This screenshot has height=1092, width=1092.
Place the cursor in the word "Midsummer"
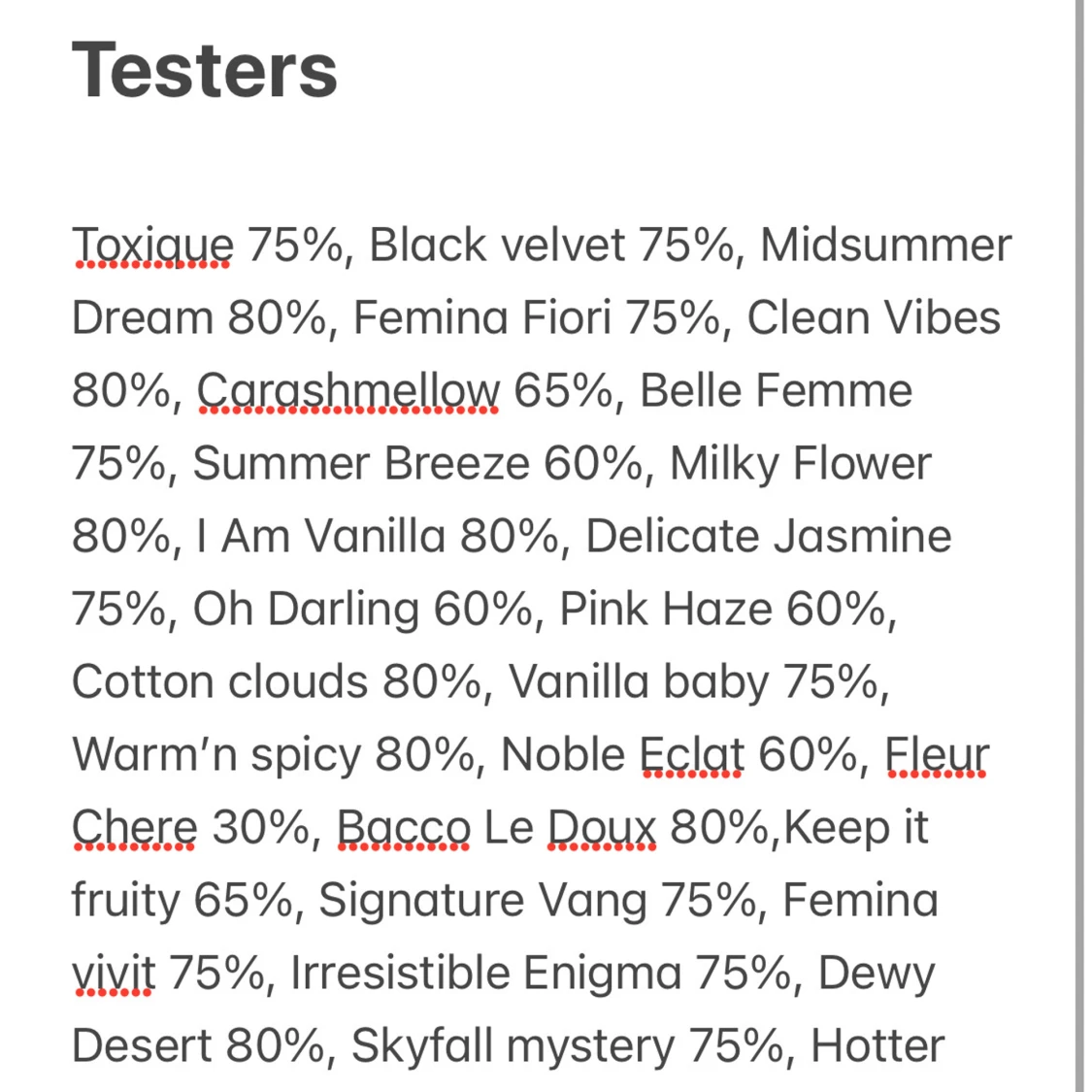(885, 246)
